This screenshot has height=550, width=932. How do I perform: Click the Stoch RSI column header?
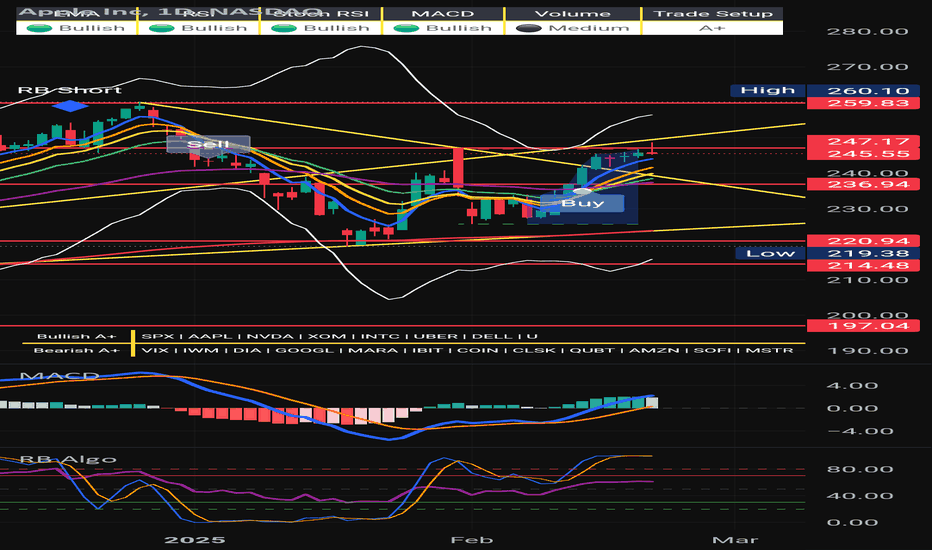click(x=321, y=13)
